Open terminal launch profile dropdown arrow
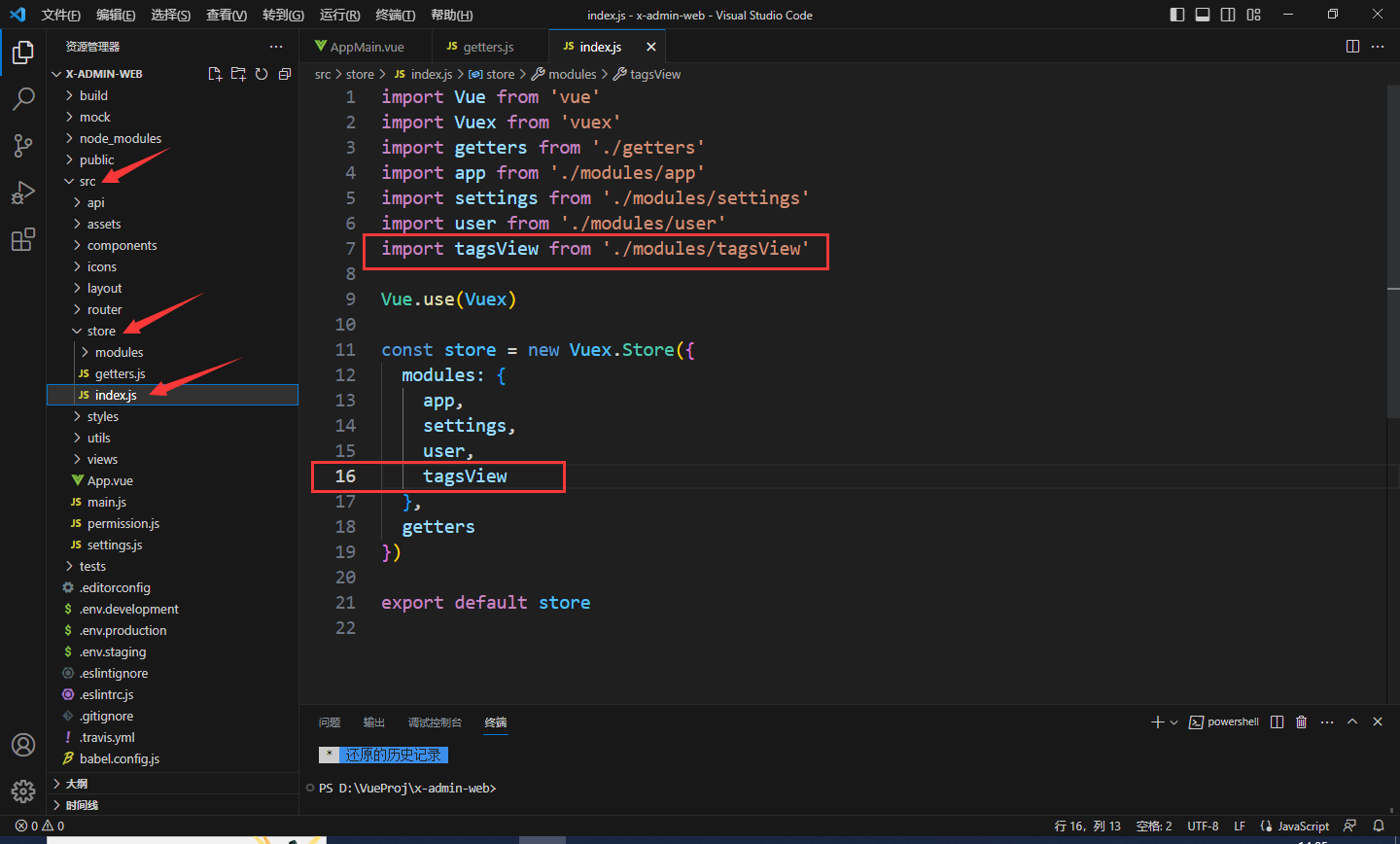This screenshot has height=844, width=1400. pos(1173,722)
